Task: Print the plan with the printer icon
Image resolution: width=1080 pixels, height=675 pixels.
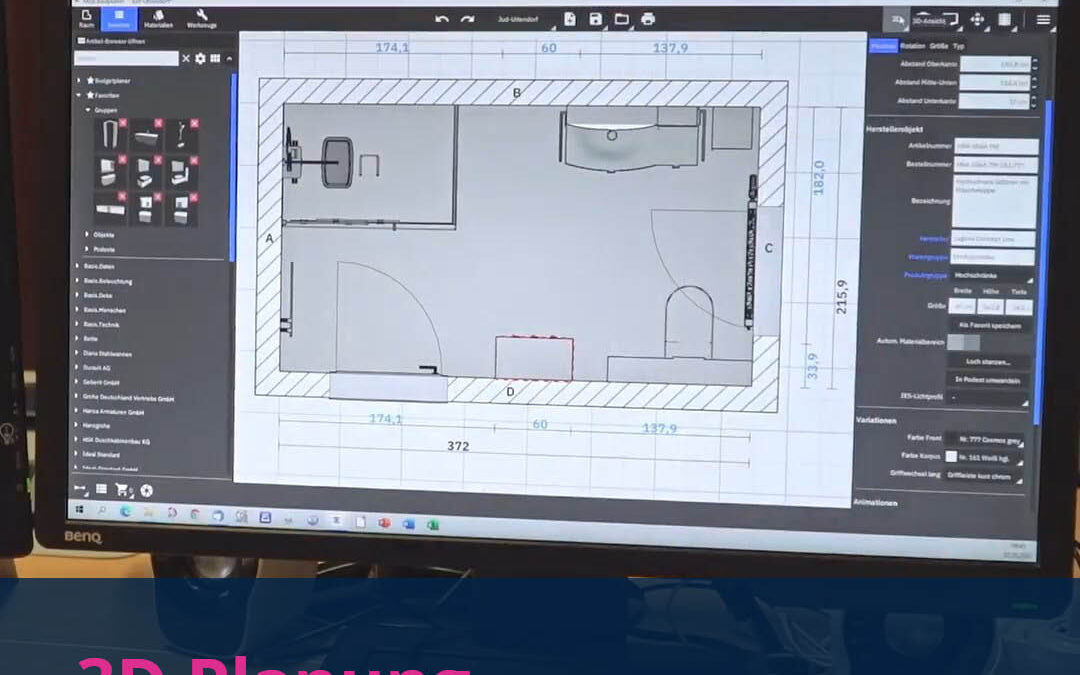Action: point(648,19)
